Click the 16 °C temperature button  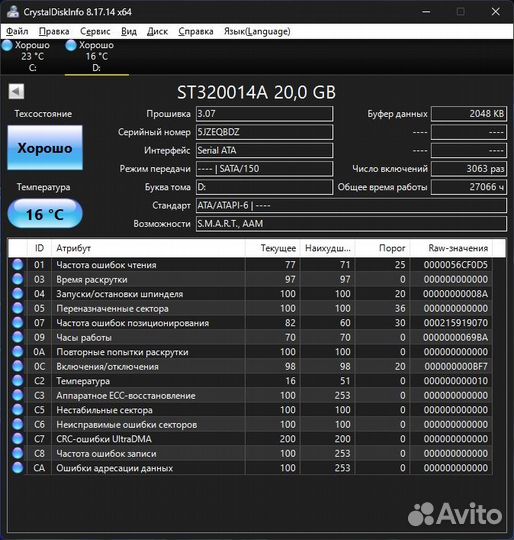(45, 214)
